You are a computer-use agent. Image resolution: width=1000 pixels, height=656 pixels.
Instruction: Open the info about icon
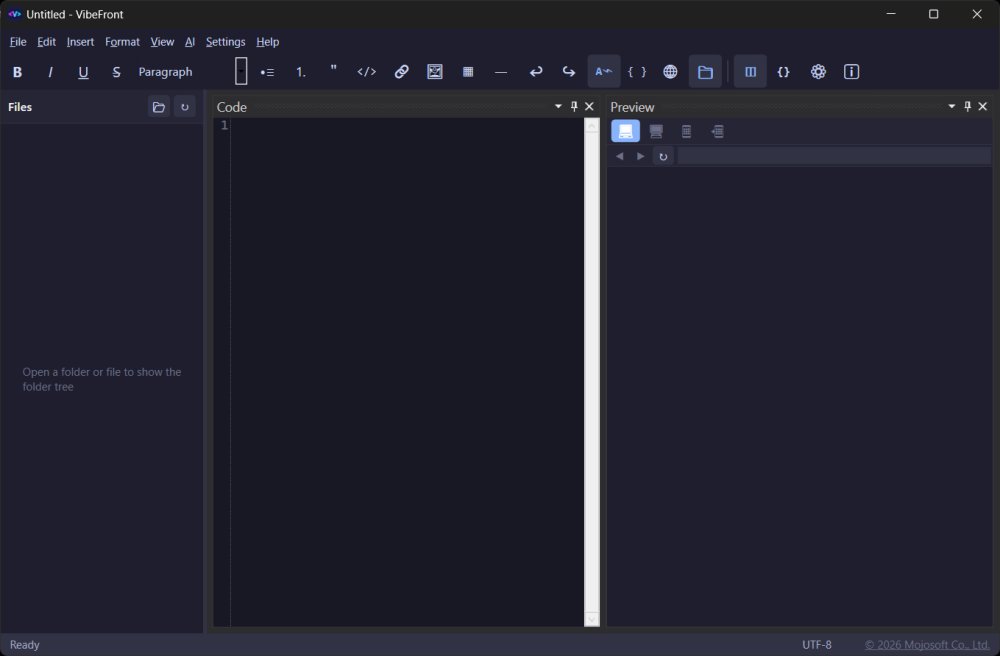pos(851,72)
